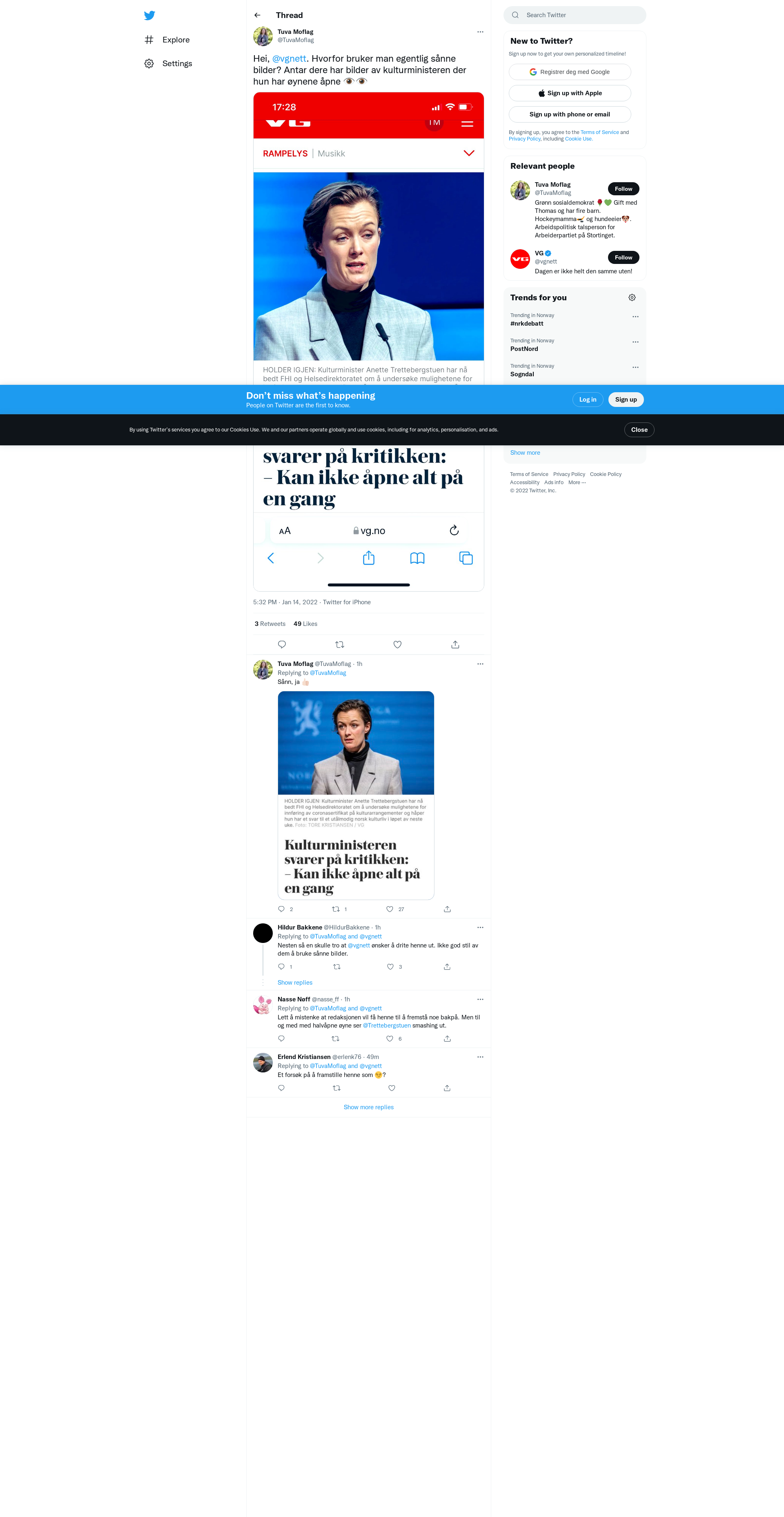Click Sign up with Apple button

tap(569, 93)
